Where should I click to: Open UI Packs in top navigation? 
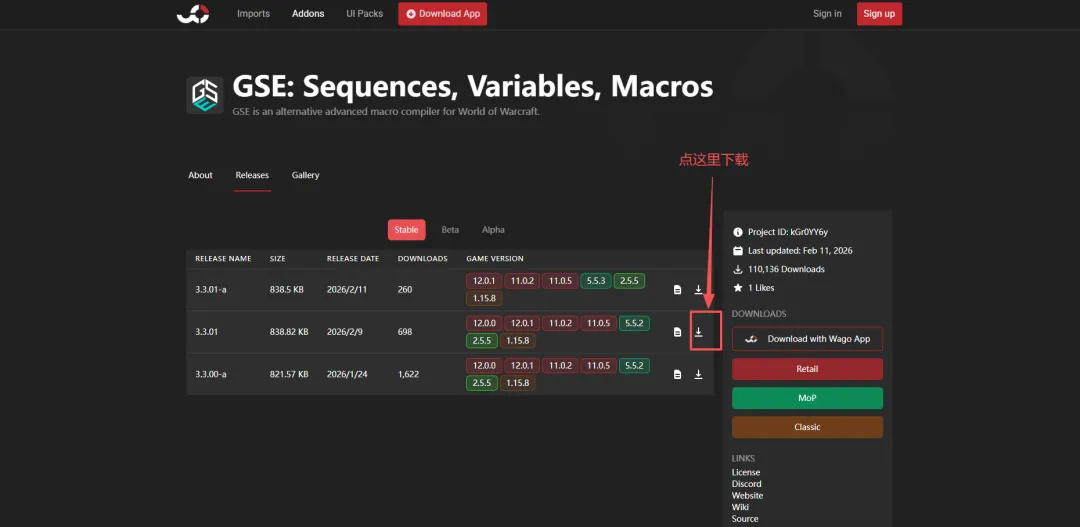point(364,14)
